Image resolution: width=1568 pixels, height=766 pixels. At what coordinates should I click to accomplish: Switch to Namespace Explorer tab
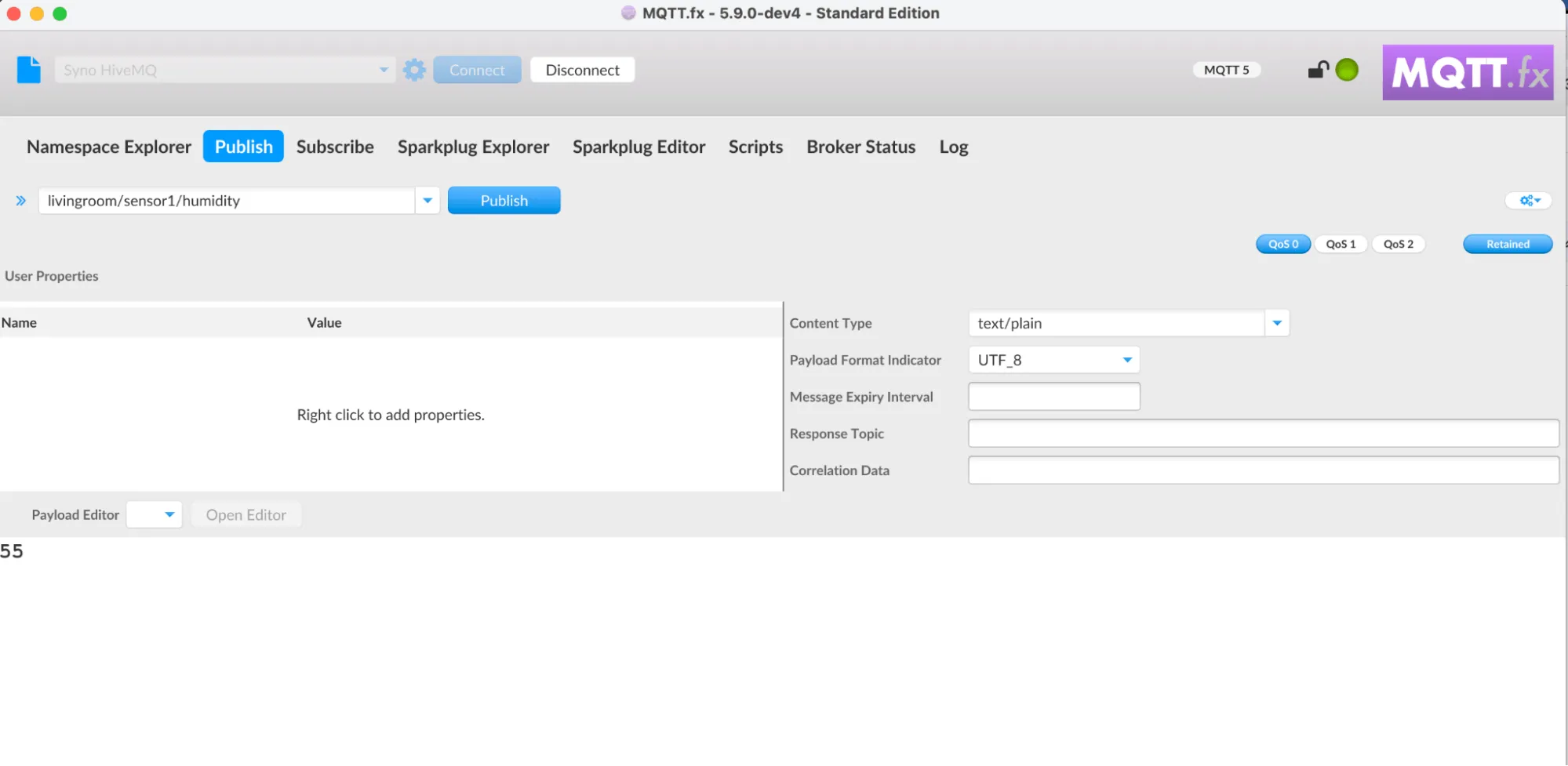109,147
